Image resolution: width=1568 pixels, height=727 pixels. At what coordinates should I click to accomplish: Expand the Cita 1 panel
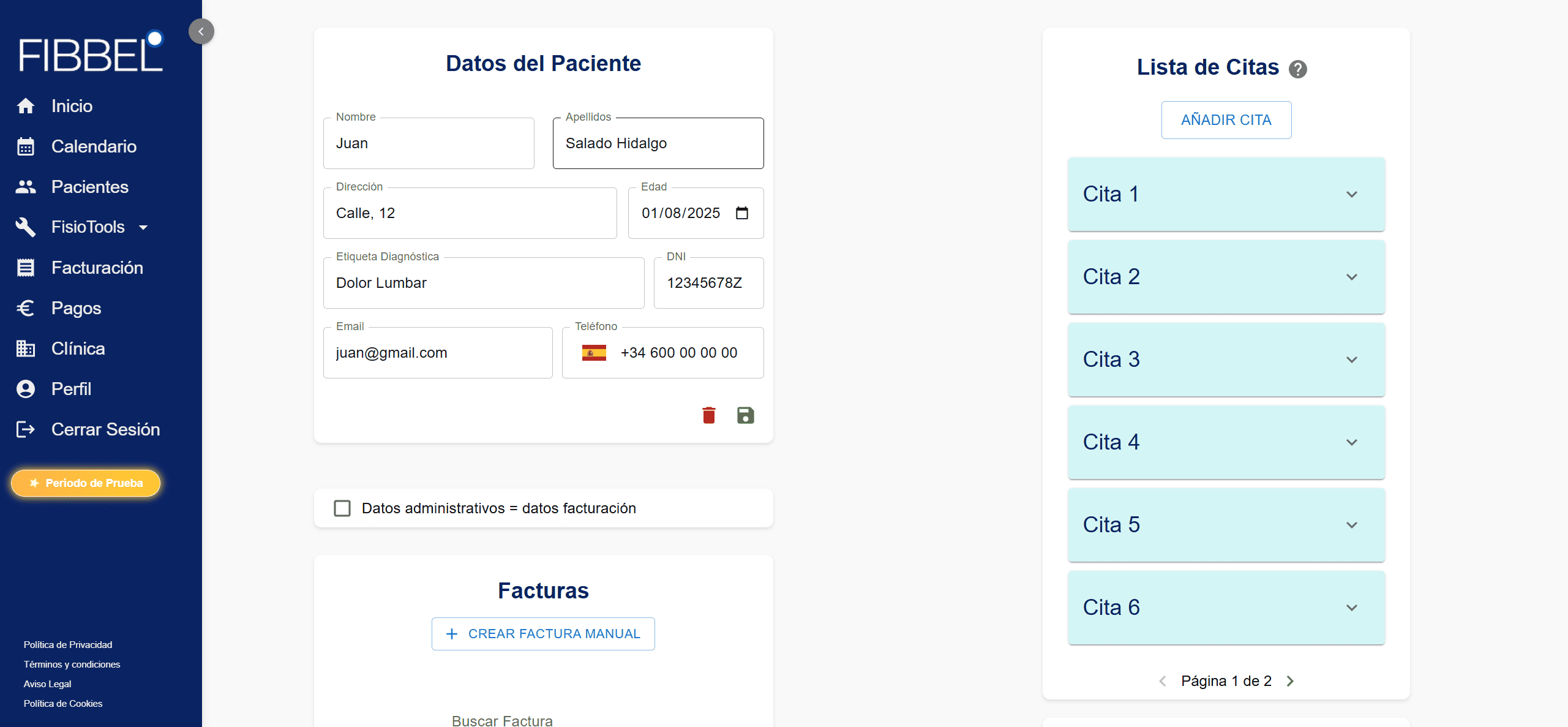click(x=1351, y=194)
